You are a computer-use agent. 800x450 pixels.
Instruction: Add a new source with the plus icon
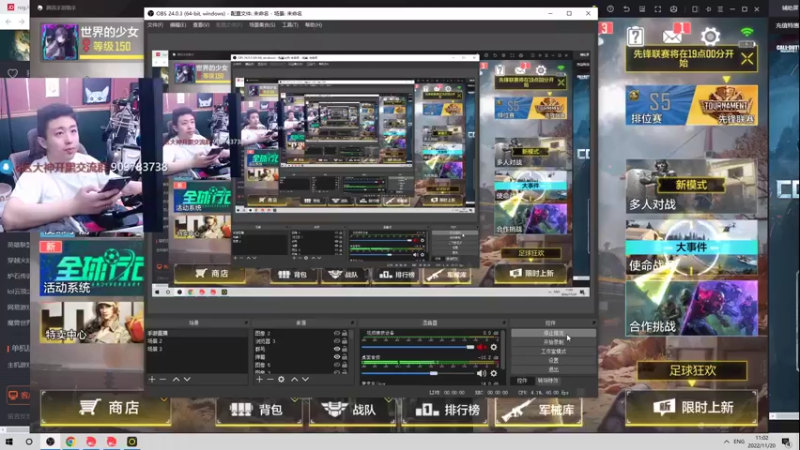pos(259,380)
